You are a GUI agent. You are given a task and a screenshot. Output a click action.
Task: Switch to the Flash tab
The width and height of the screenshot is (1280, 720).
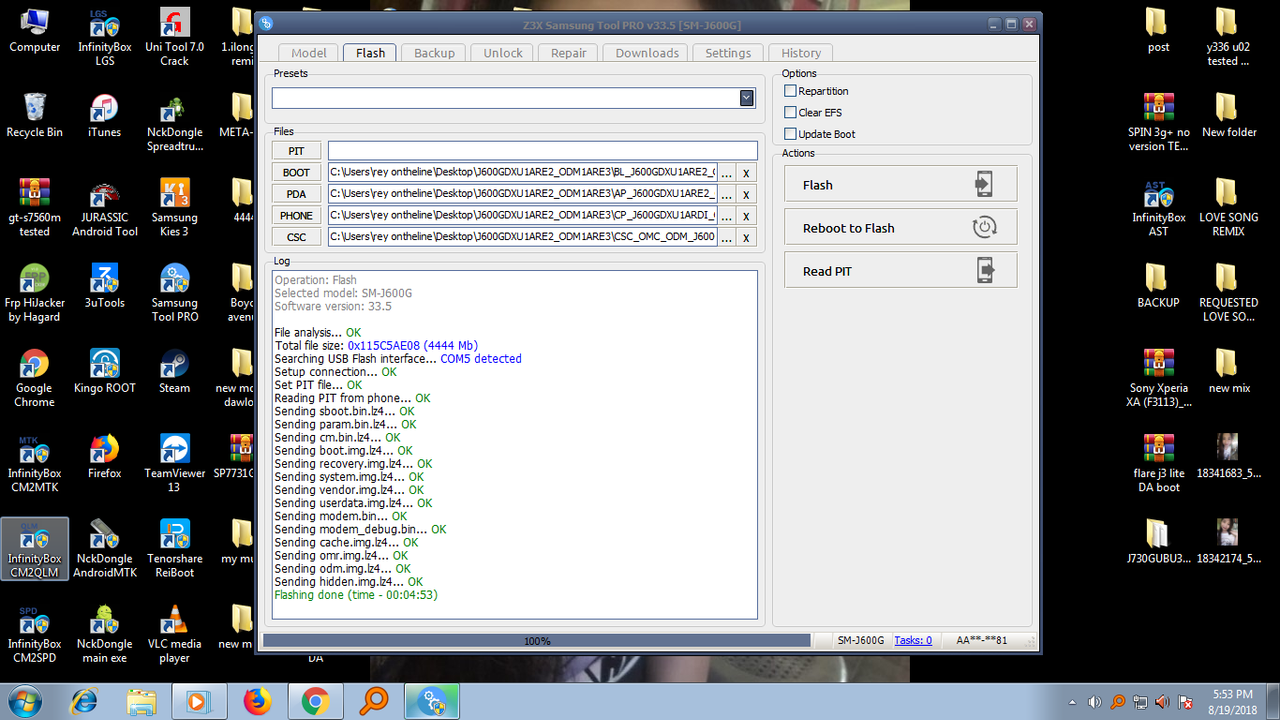370,53
